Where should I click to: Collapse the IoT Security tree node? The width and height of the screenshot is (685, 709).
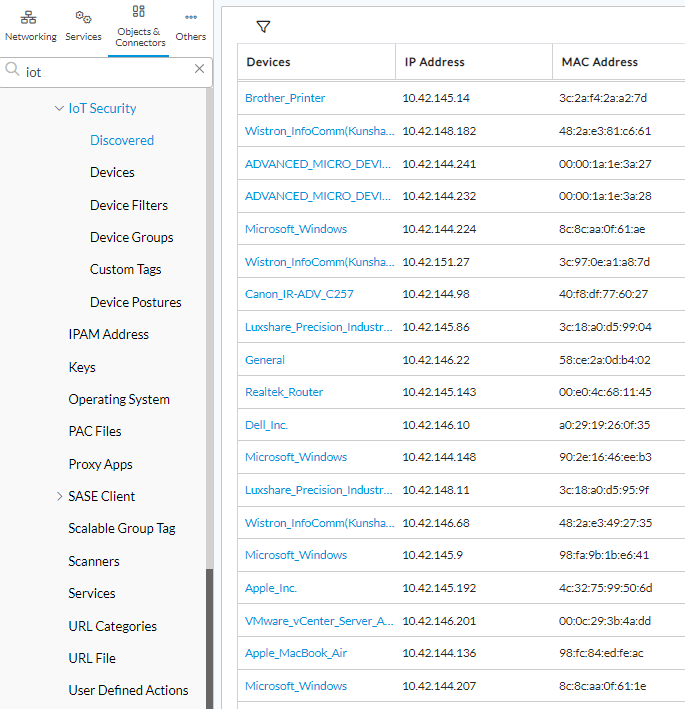[x=59, y=109]
